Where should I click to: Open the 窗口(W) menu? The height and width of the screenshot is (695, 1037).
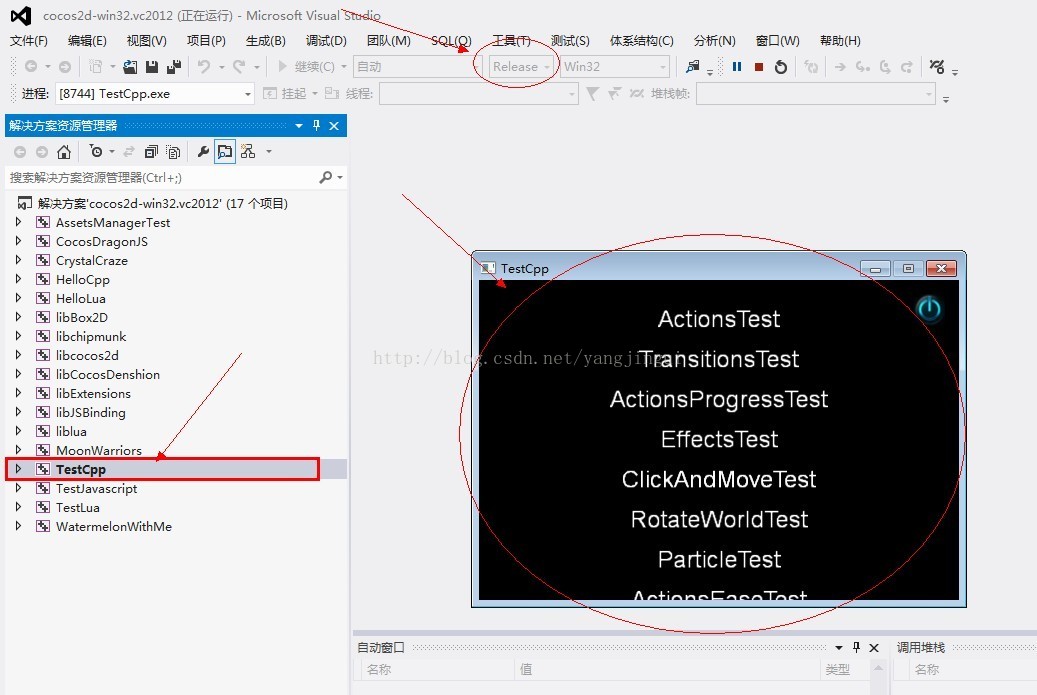coord(777,41)
